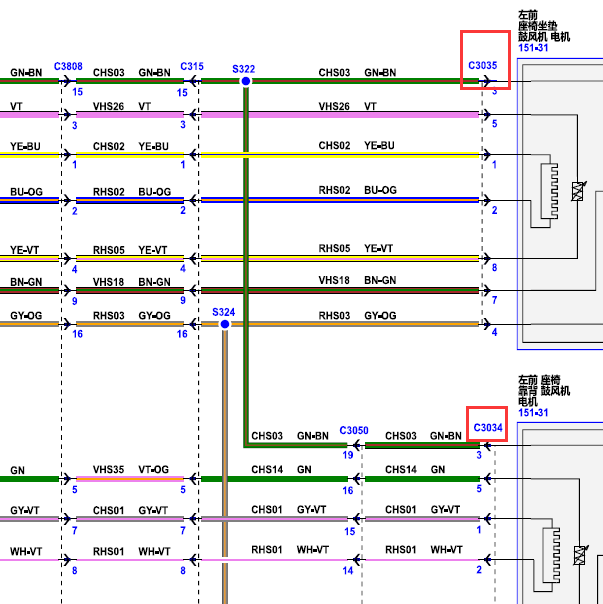Image resolution: width=603 pixels, height=604 pixels.
Task: Click the terminal arrow at C3808 pin 15
Action: [67, 81]
